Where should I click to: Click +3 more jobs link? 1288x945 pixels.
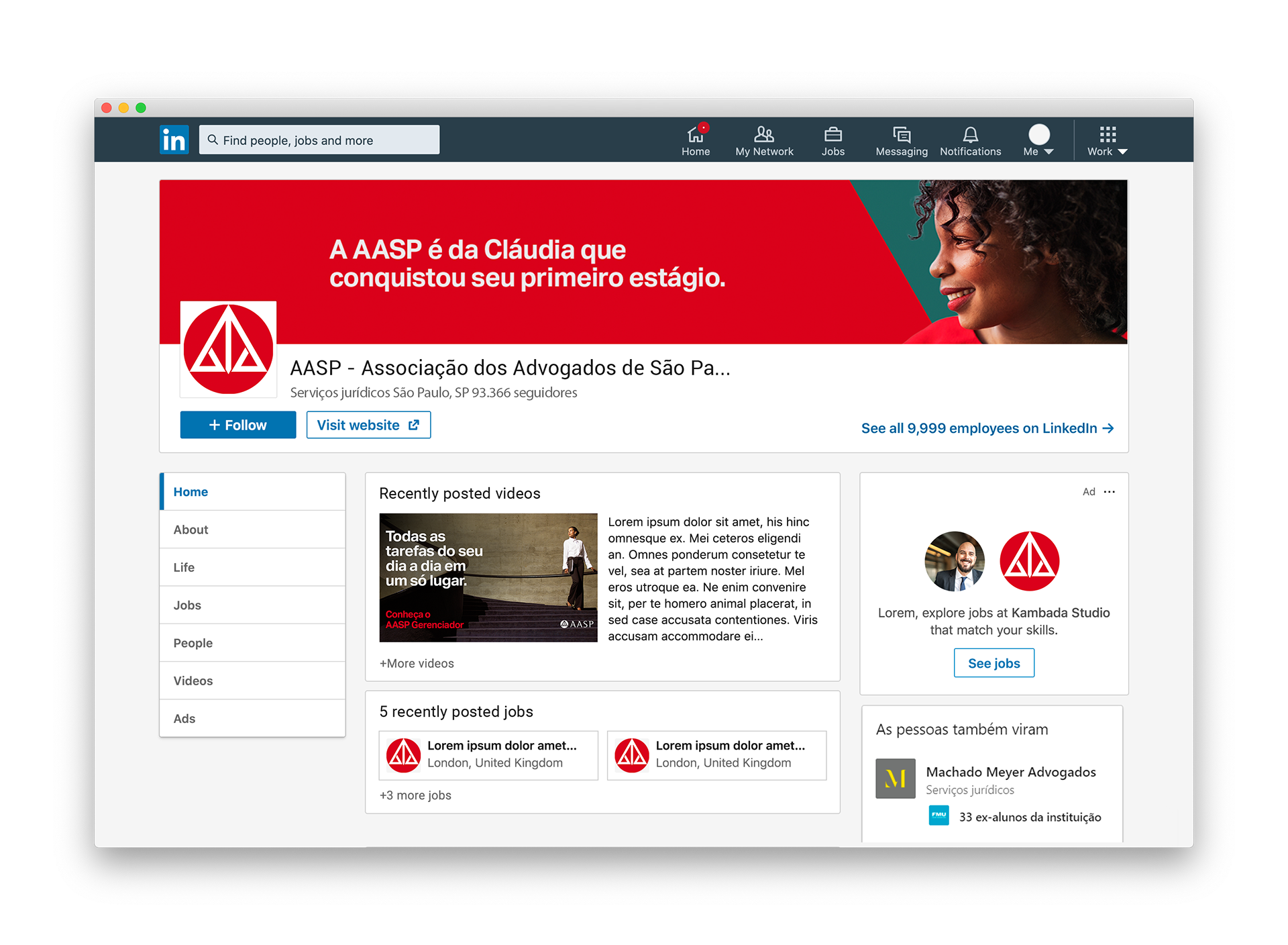pyautogui.click(x=415, y=795)
